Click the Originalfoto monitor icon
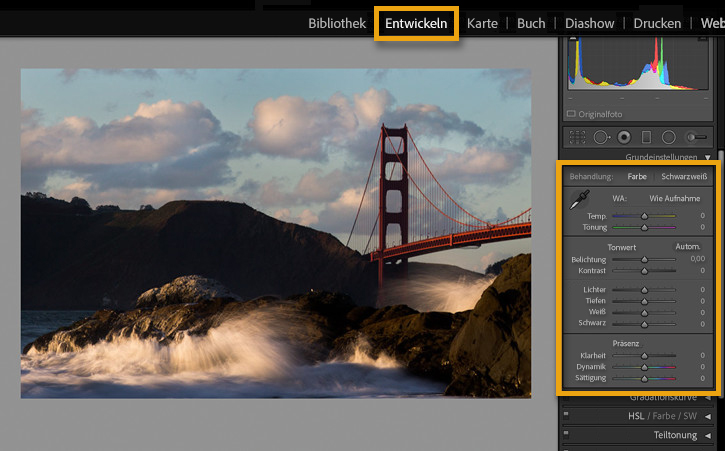Image resolution: width=725 pixels, height=451 pixels. click(571, 114)
